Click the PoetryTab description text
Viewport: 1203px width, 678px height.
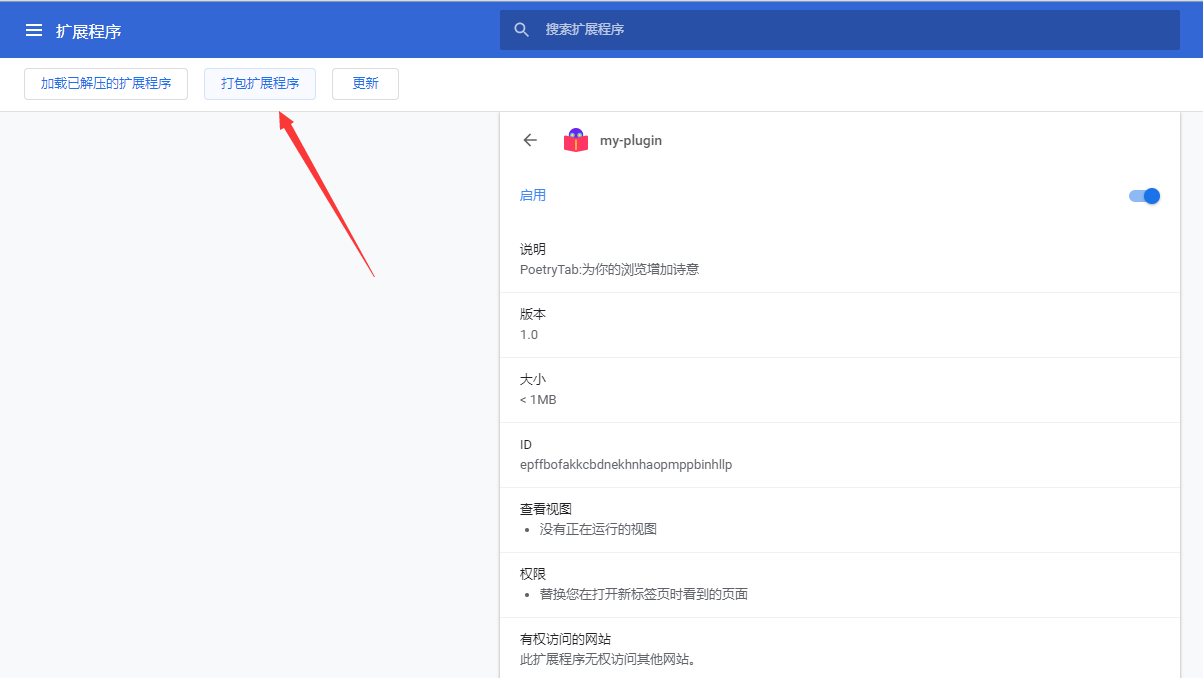coord(609,269)
